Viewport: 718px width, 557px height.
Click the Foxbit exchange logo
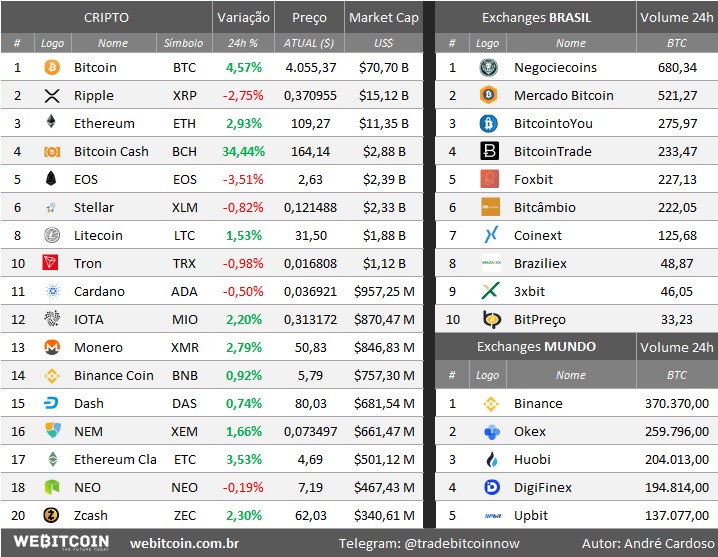click(x=490, y=179)
